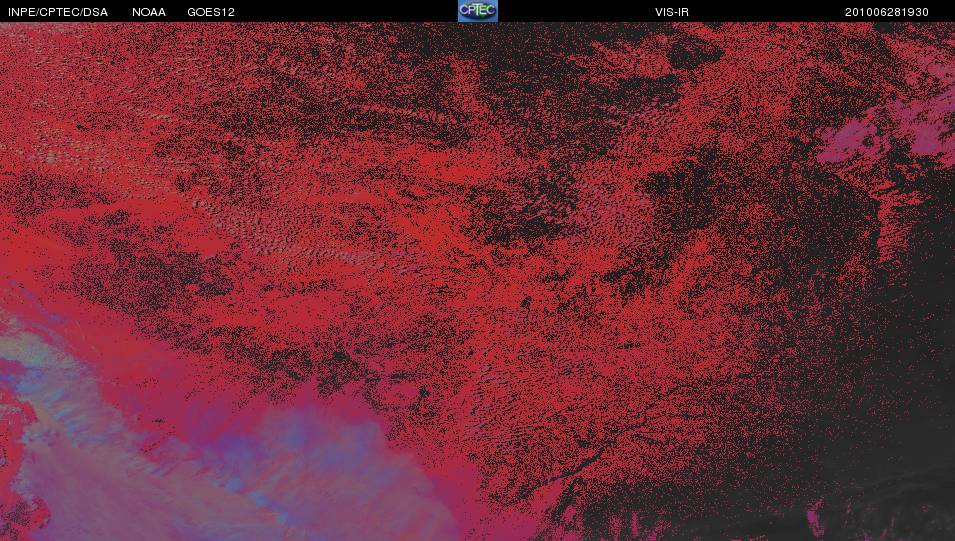955x541 pixels.
Task: Click the GOES12 satellite label
Action: click(211, 12)
